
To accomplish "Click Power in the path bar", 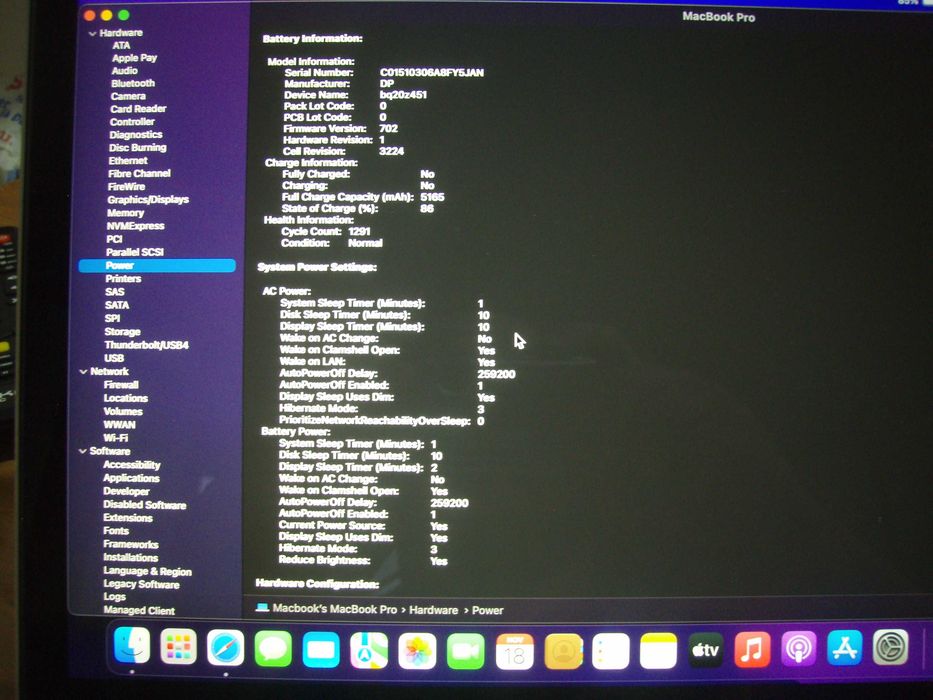I will tap(487, 610).
